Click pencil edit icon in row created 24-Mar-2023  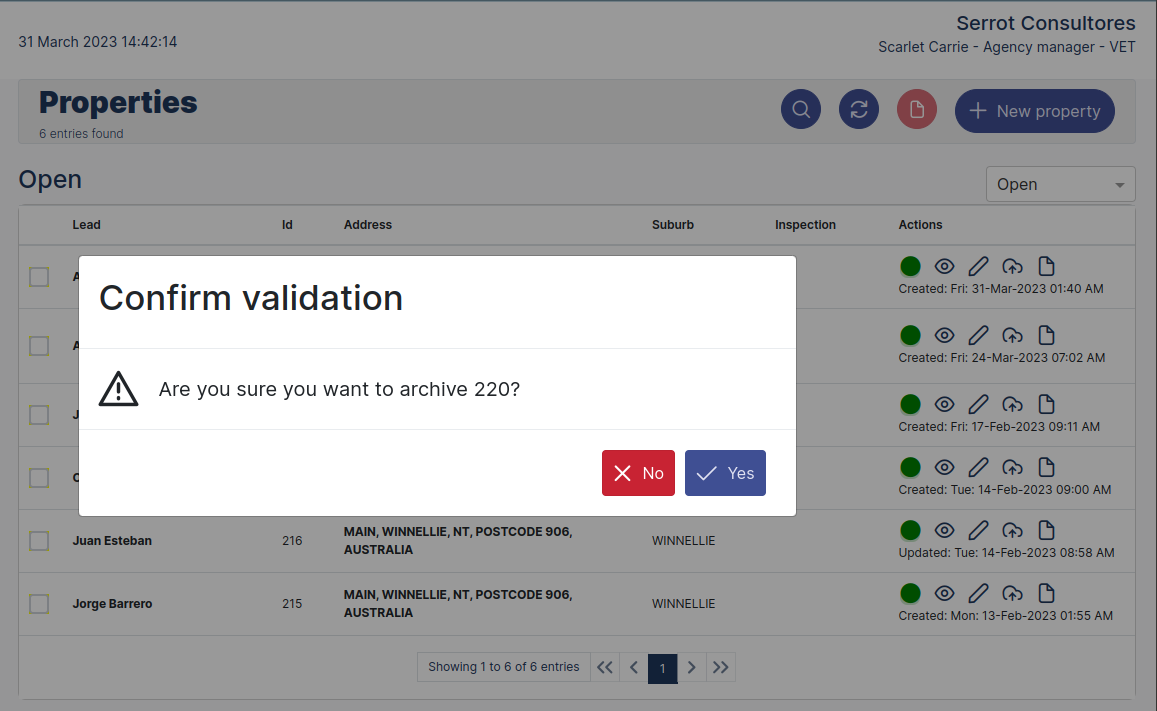coord(979,335)
